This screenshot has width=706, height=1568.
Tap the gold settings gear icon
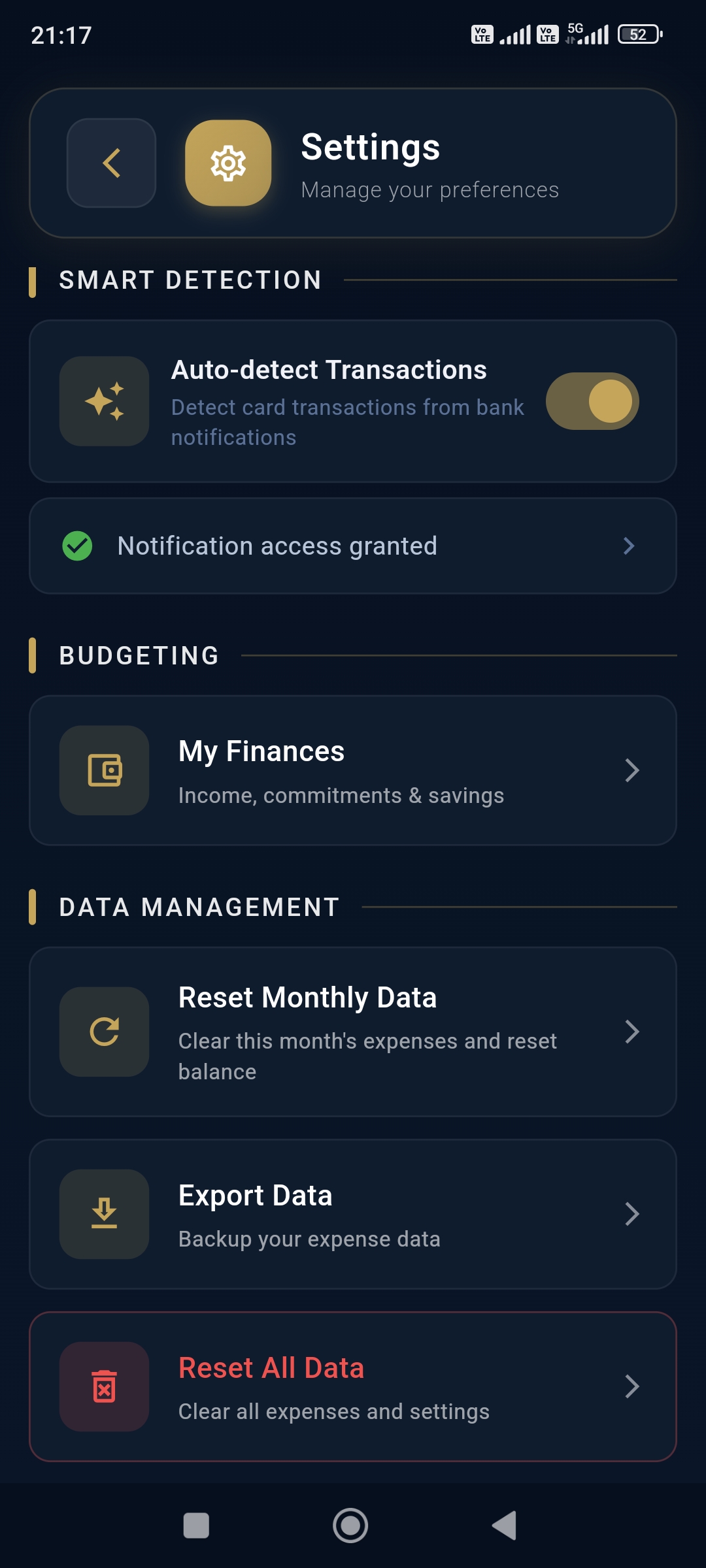click(228, 163)
